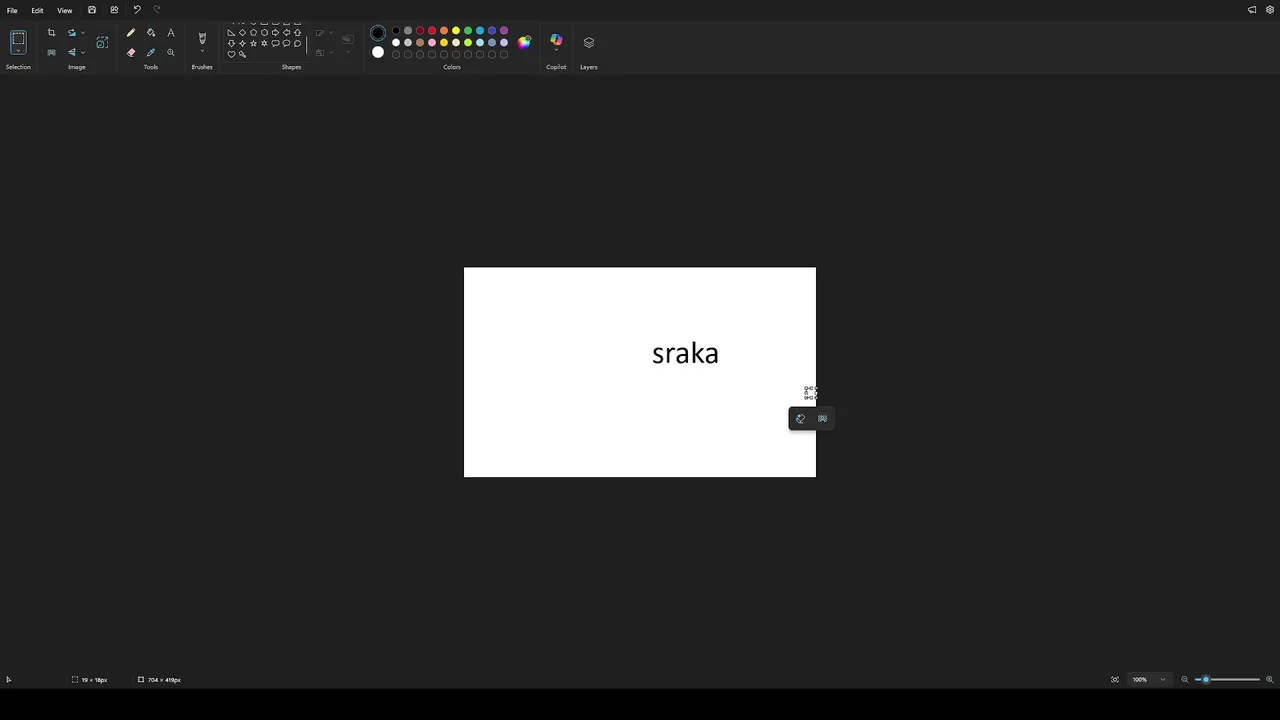Open the shape size button
1280x720 pixels.
point(348,41)
